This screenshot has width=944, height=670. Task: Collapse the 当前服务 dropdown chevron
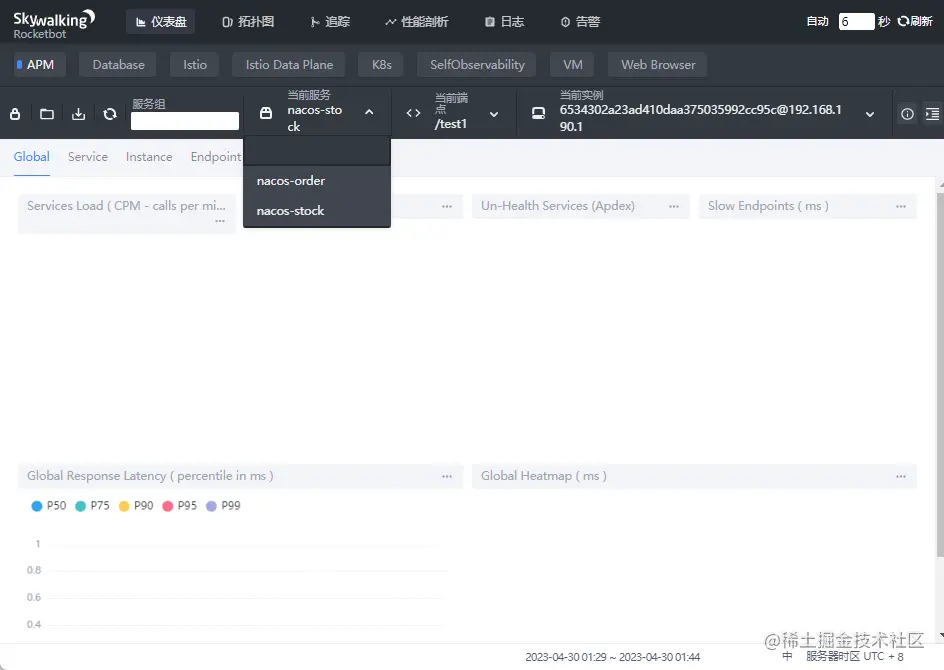tap(369, 112)
